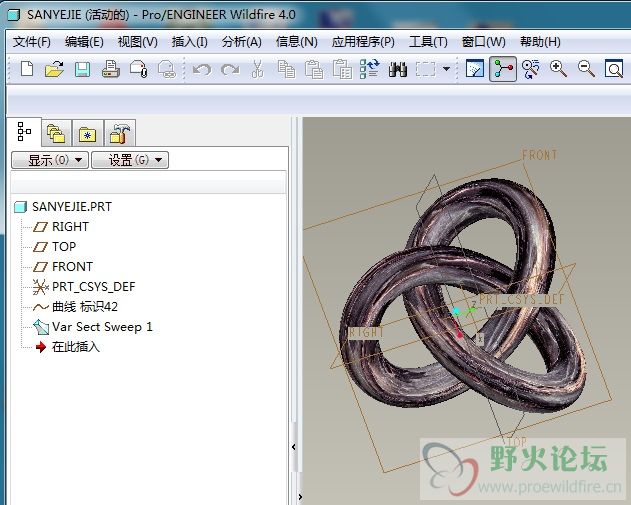
Task: Zoom in with magnifier plus icon
Action: click(x=559, y=69)
